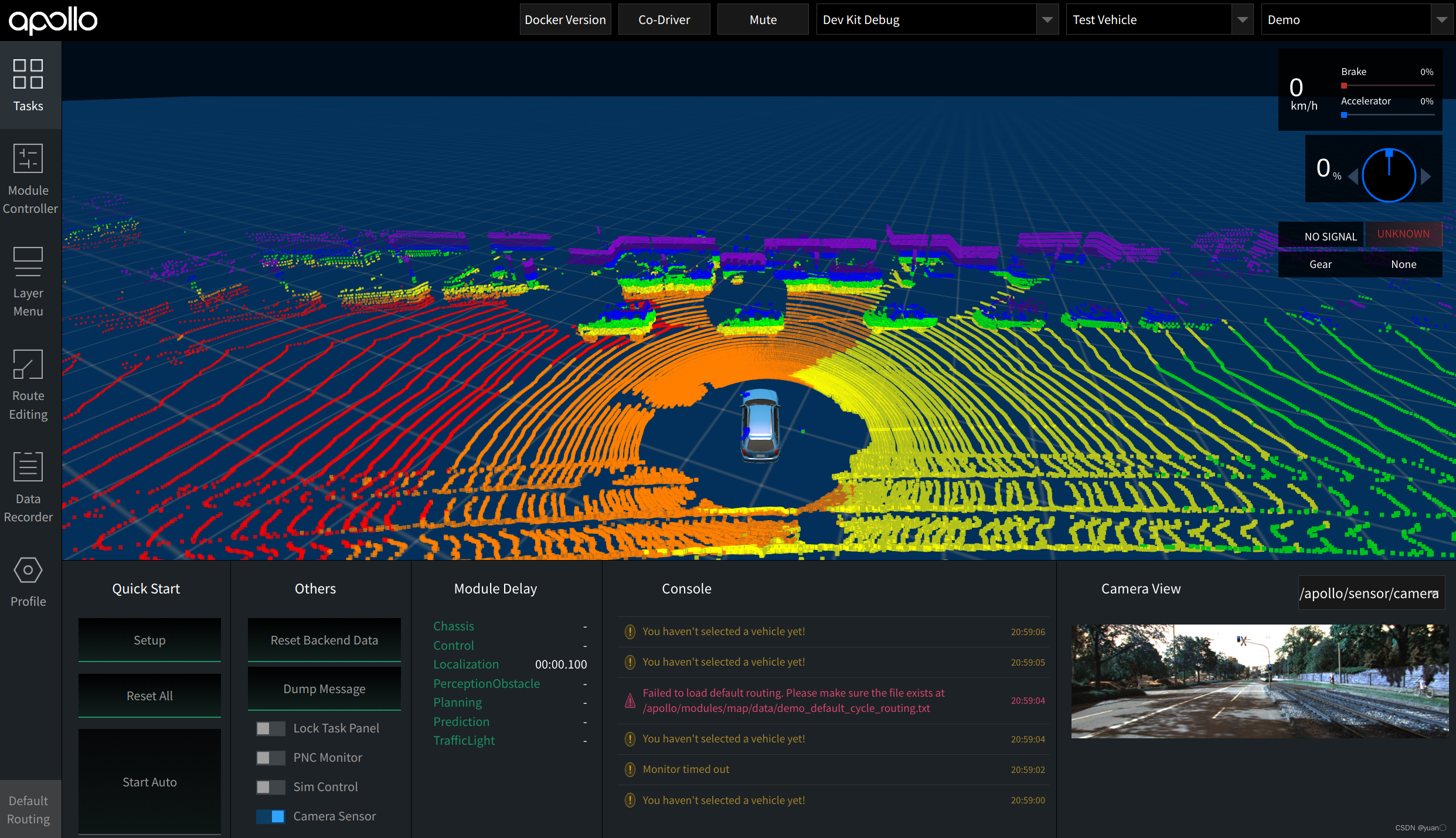This screenshot has height=838, width=1456.
Task: Disable the Camera Sensor switch
Action: (x=270, y=816)
